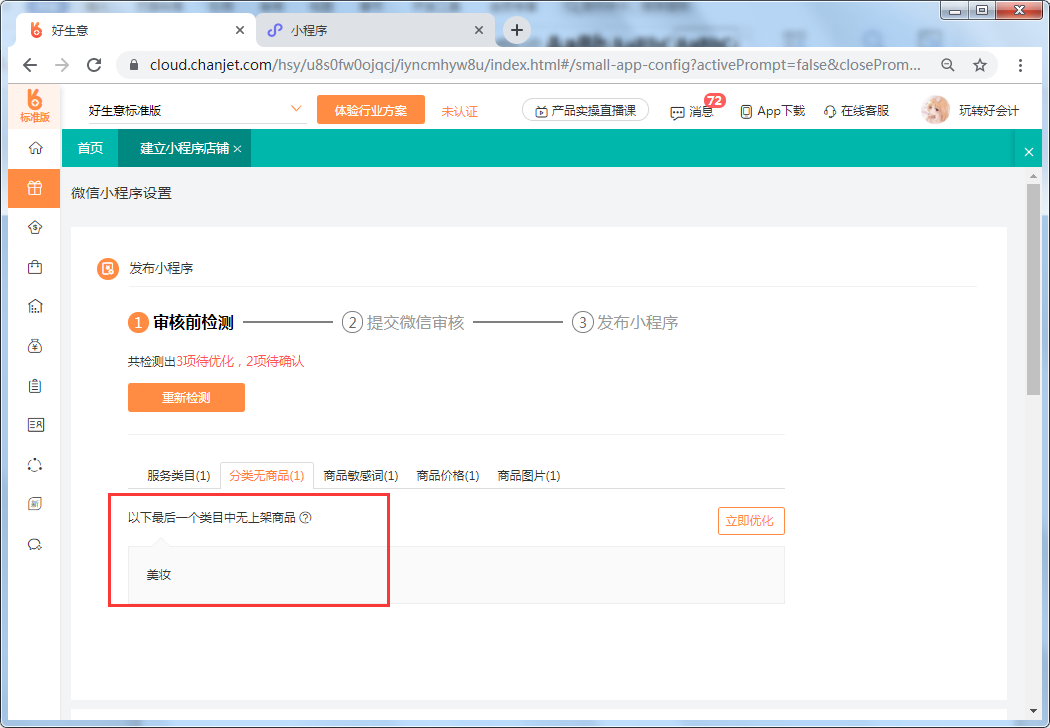This screenshot has width=1050, height=728.
Task: Select the 分类无商品(1) tab
Action: tap(267, 476)
